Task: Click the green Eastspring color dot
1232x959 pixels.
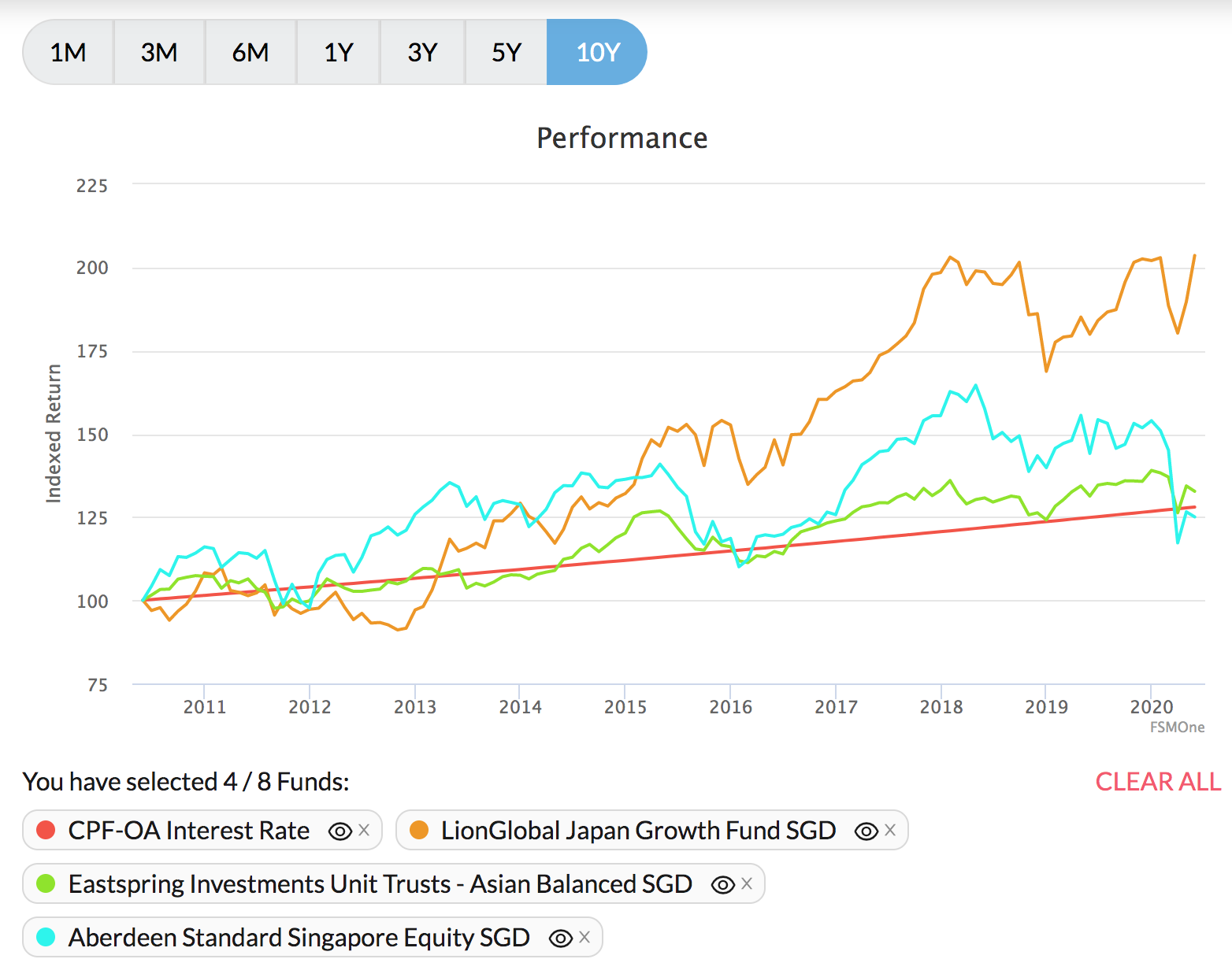Action: (x=46, y=883)
